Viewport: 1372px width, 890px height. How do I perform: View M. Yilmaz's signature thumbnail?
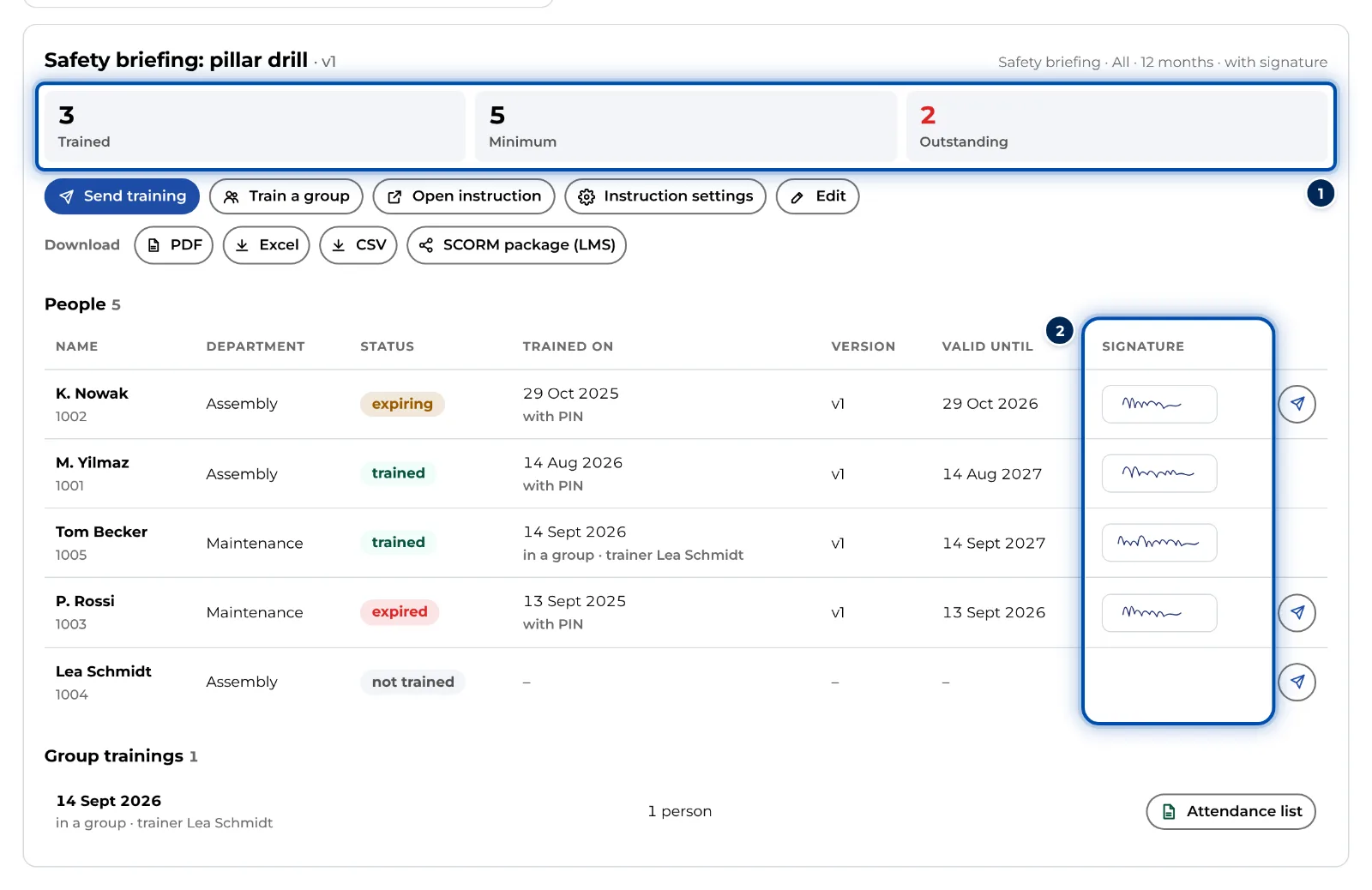tap(1159, 473)
